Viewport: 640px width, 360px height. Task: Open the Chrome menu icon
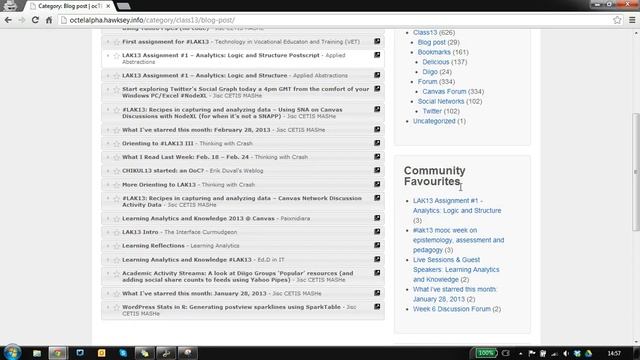pos(632,20)
